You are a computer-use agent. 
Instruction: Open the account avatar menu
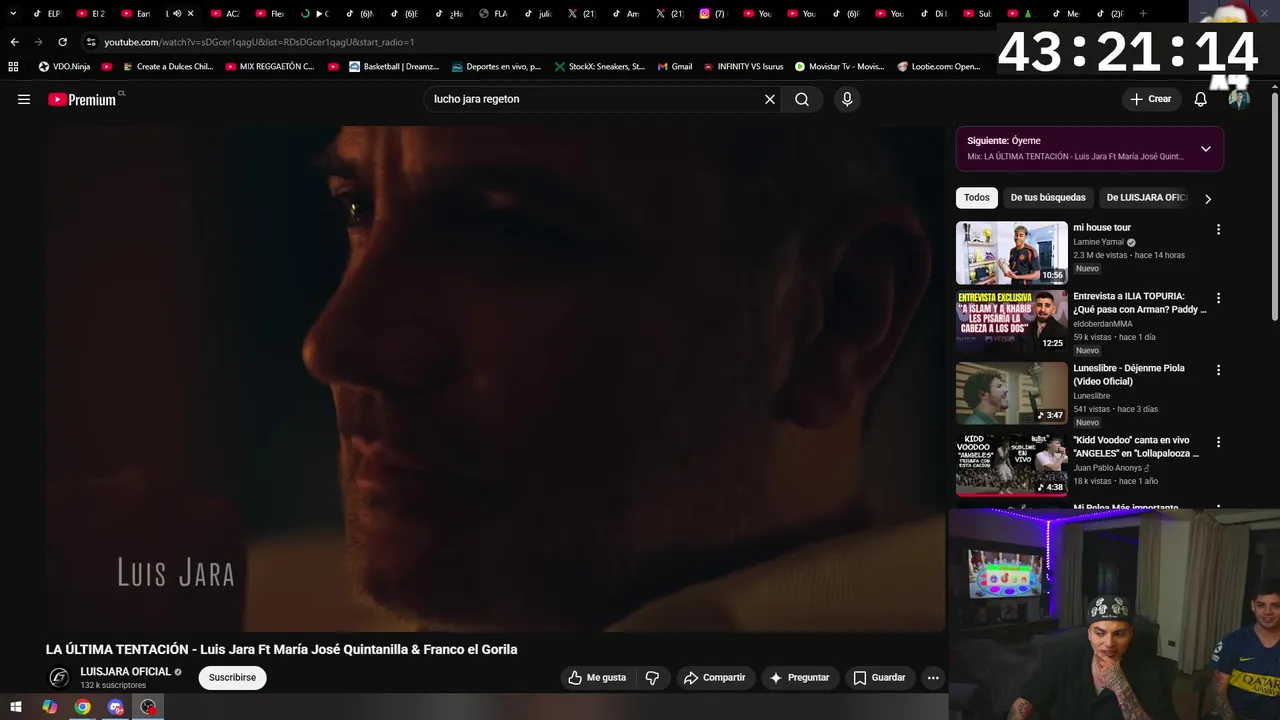(x=1239, y=99)
